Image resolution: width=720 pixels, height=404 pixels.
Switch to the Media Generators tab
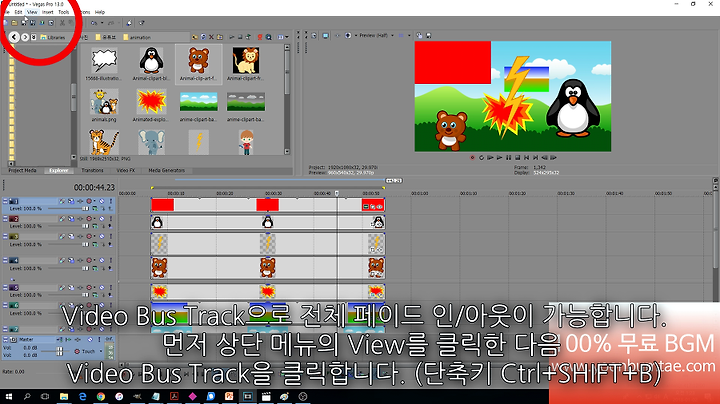click(x=166, y=170)
